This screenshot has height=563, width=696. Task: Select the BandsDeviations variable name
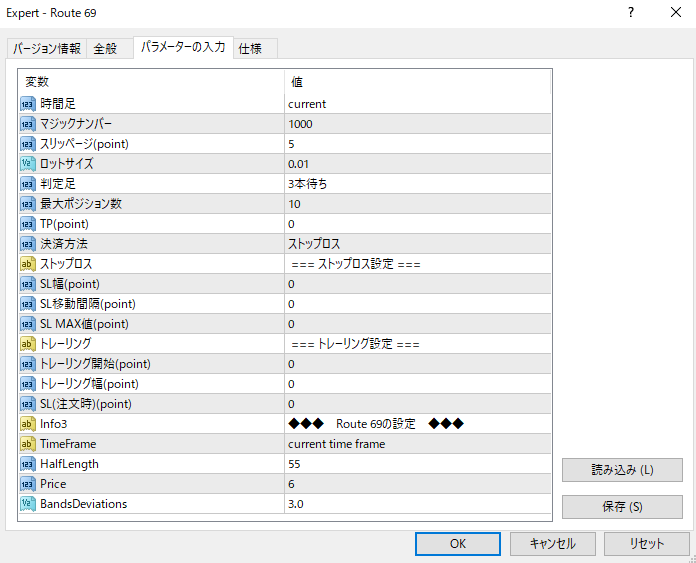coord(83,504)
